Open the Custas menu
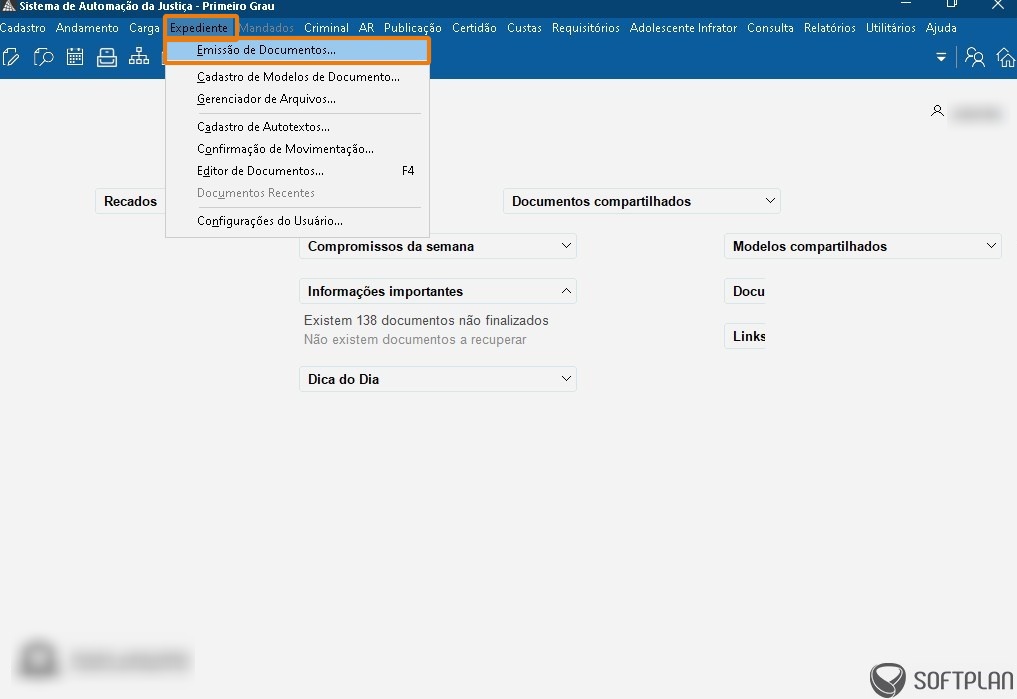The height and width of the screenshot is (699, 1017). pos(524,28)
